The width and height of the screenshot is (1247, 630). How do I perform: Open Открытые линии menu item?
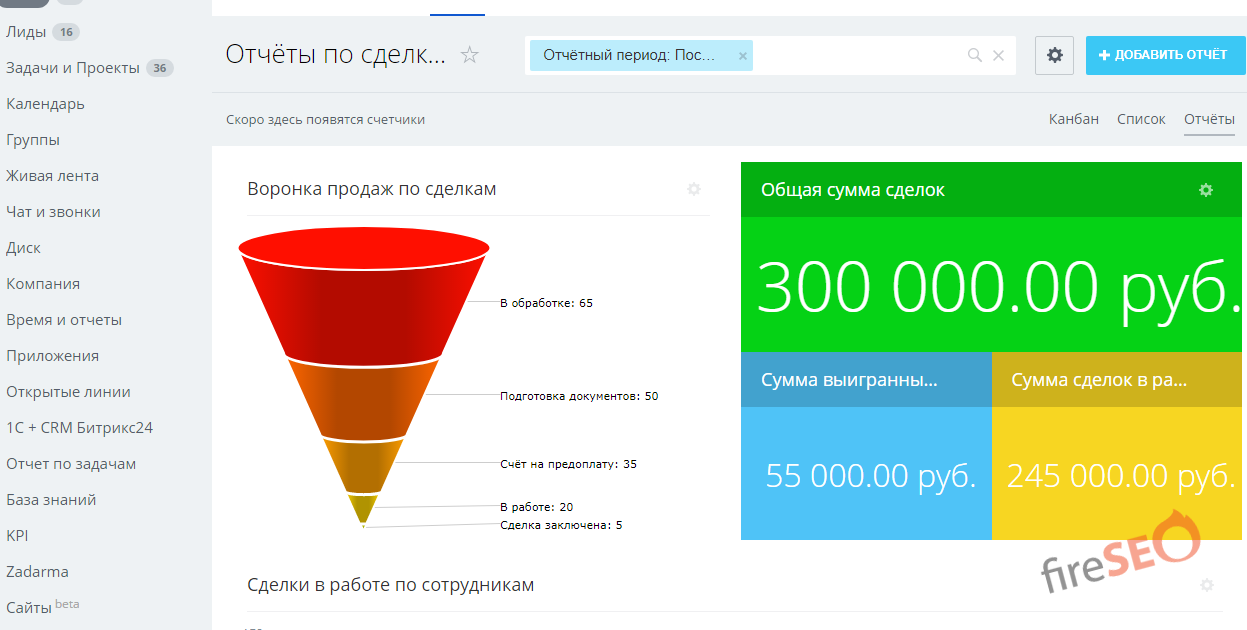coord(68,392)
